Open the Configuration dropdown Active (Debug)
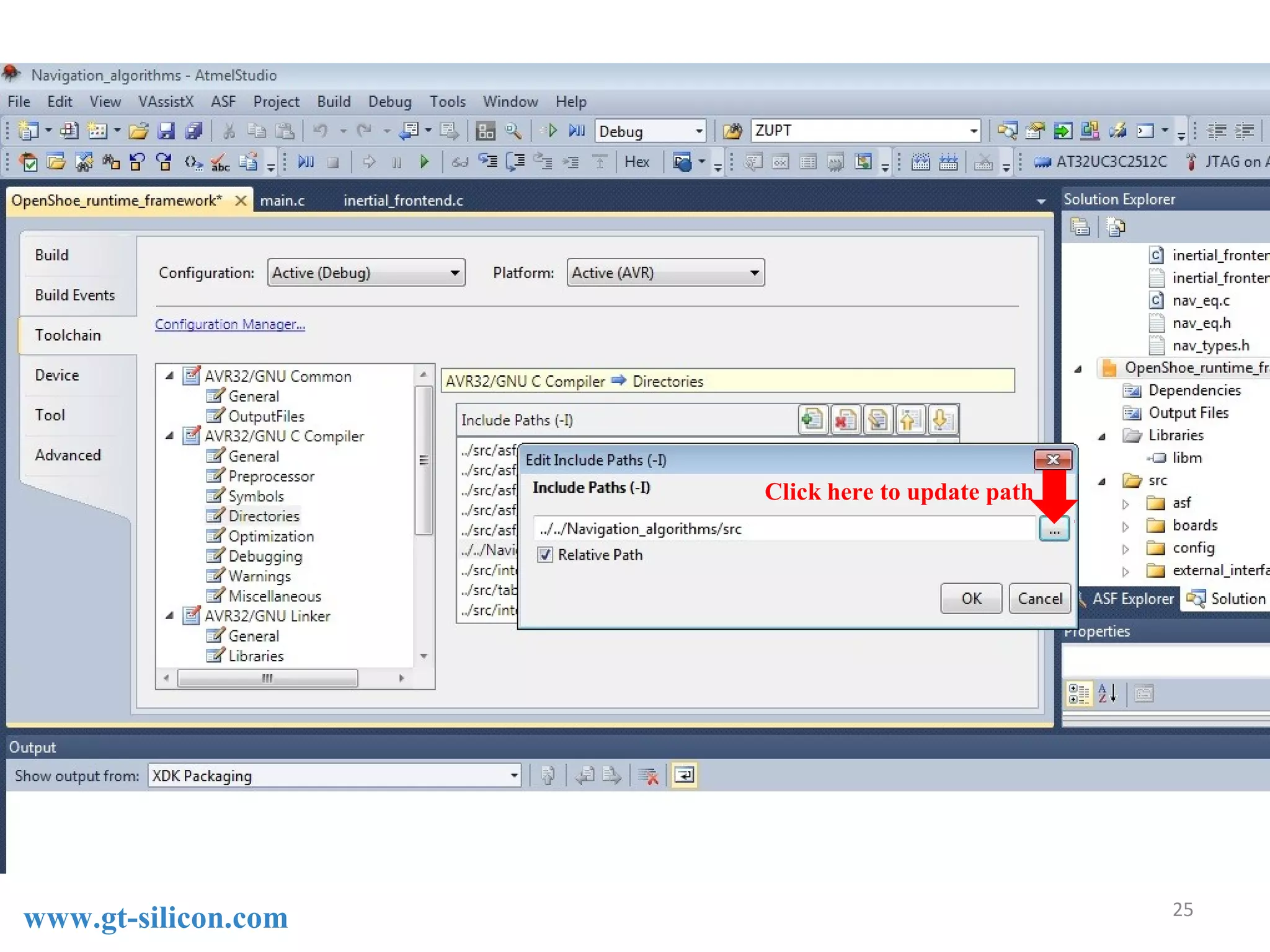1270x952 pixels. coord(366,273)
